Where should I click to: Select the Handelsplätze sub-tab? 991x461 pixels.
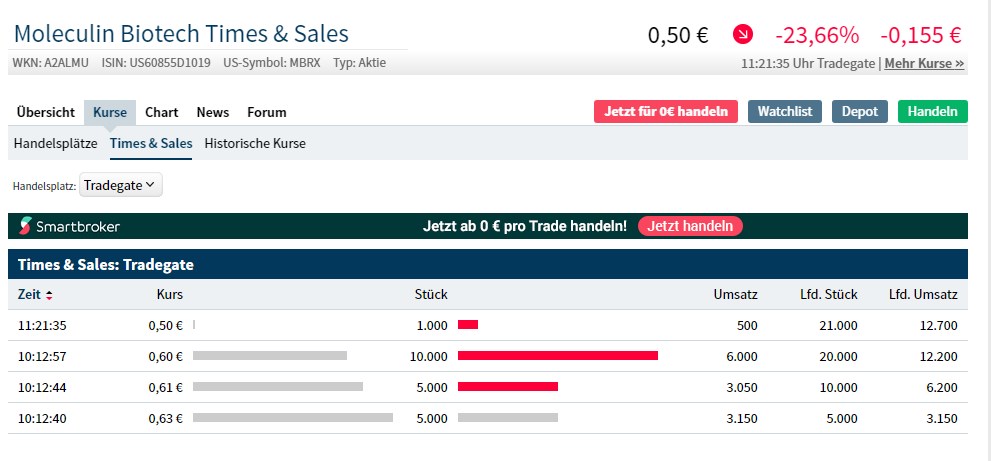pyautogui.click(x=55, y=143)
